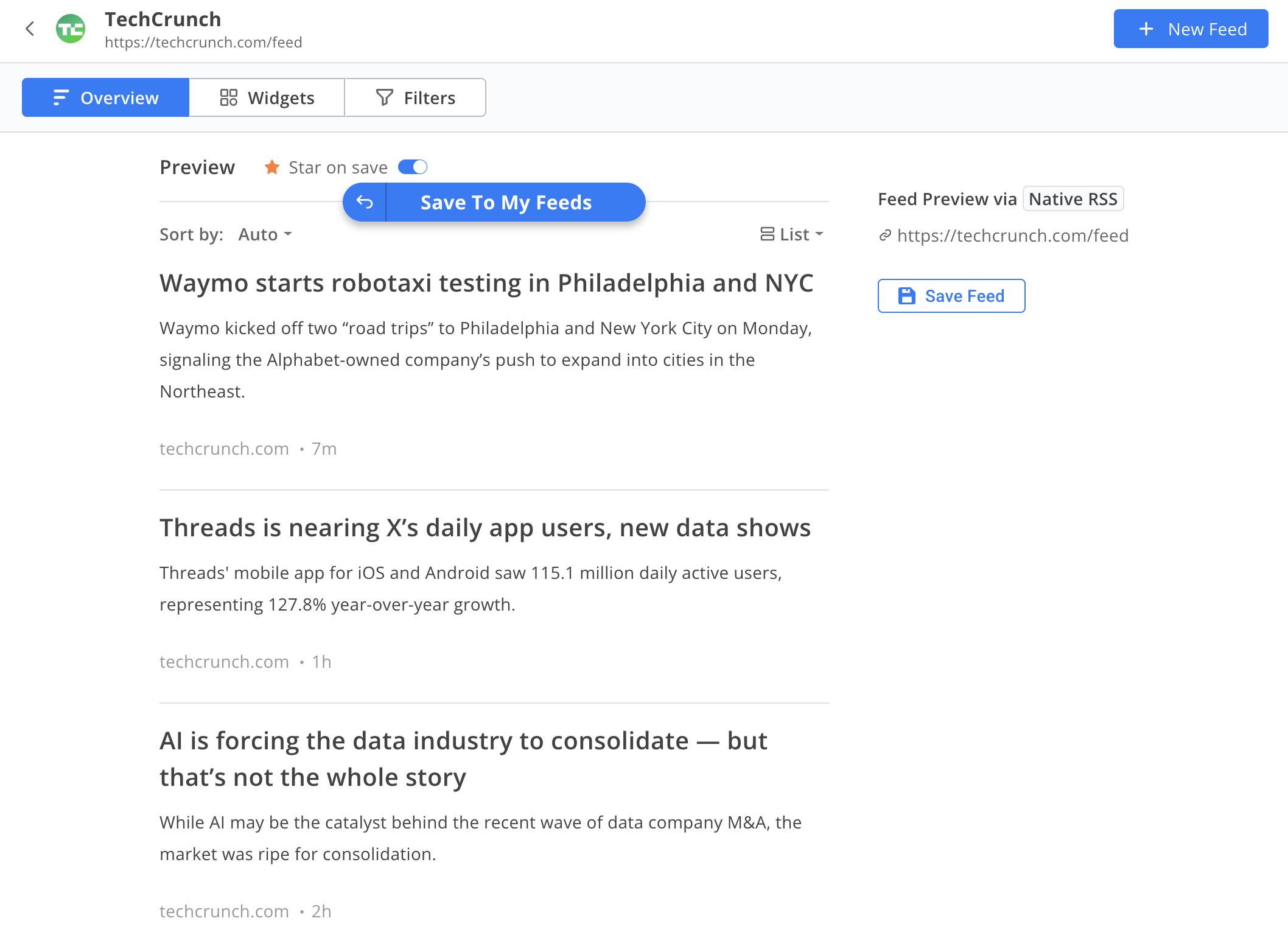1288x935 pixels.
Task: Go back using the left chevron arrow
Action: point(30,29)
